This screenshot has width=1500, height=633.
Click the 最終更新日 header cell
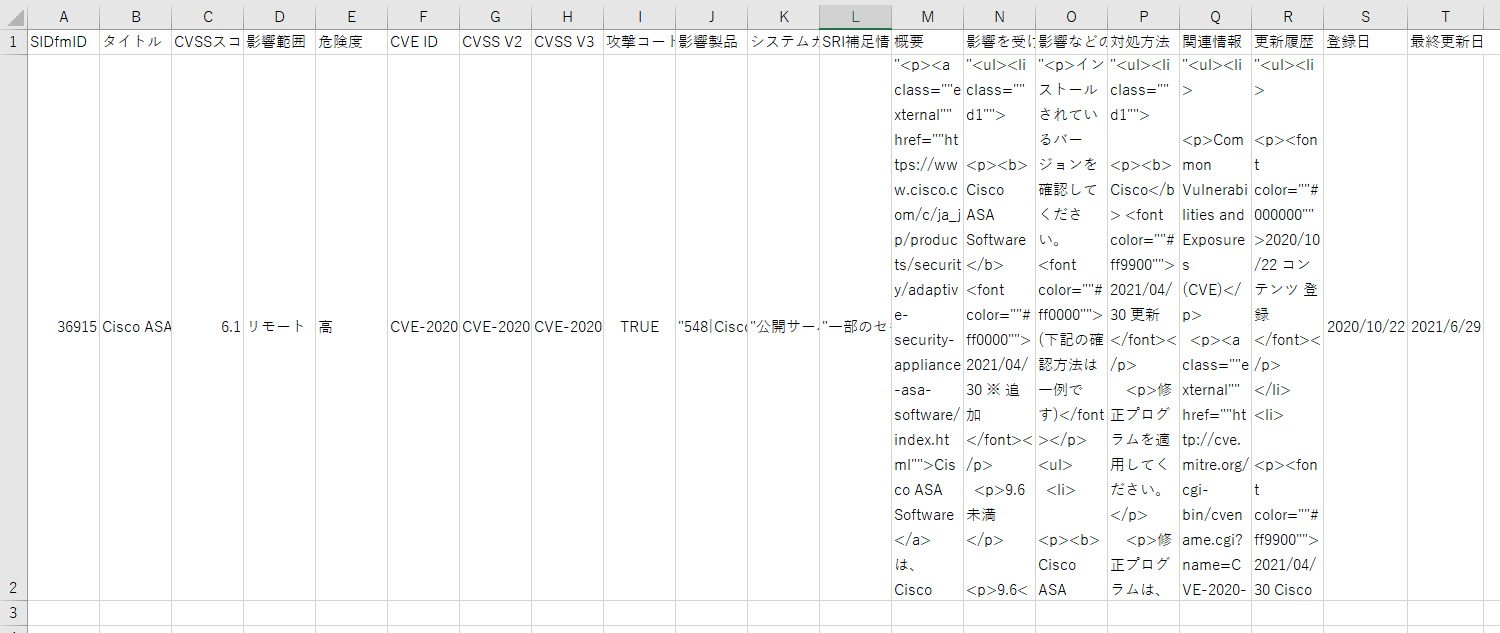coord(1446,42)
